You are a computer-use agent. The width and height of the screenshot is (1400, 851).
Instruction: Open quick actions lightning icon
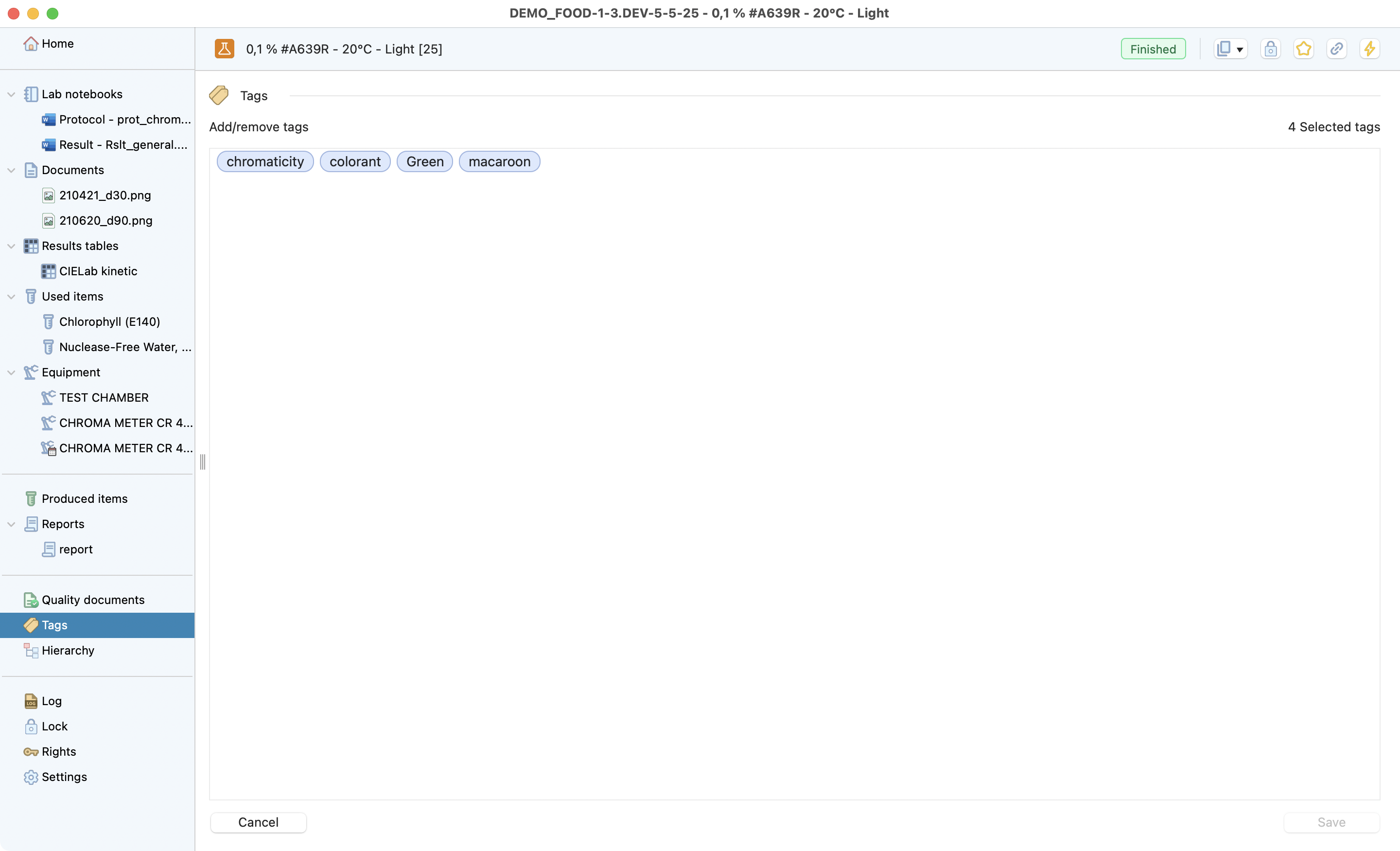pyautogui.click(x=1370, y=49)
